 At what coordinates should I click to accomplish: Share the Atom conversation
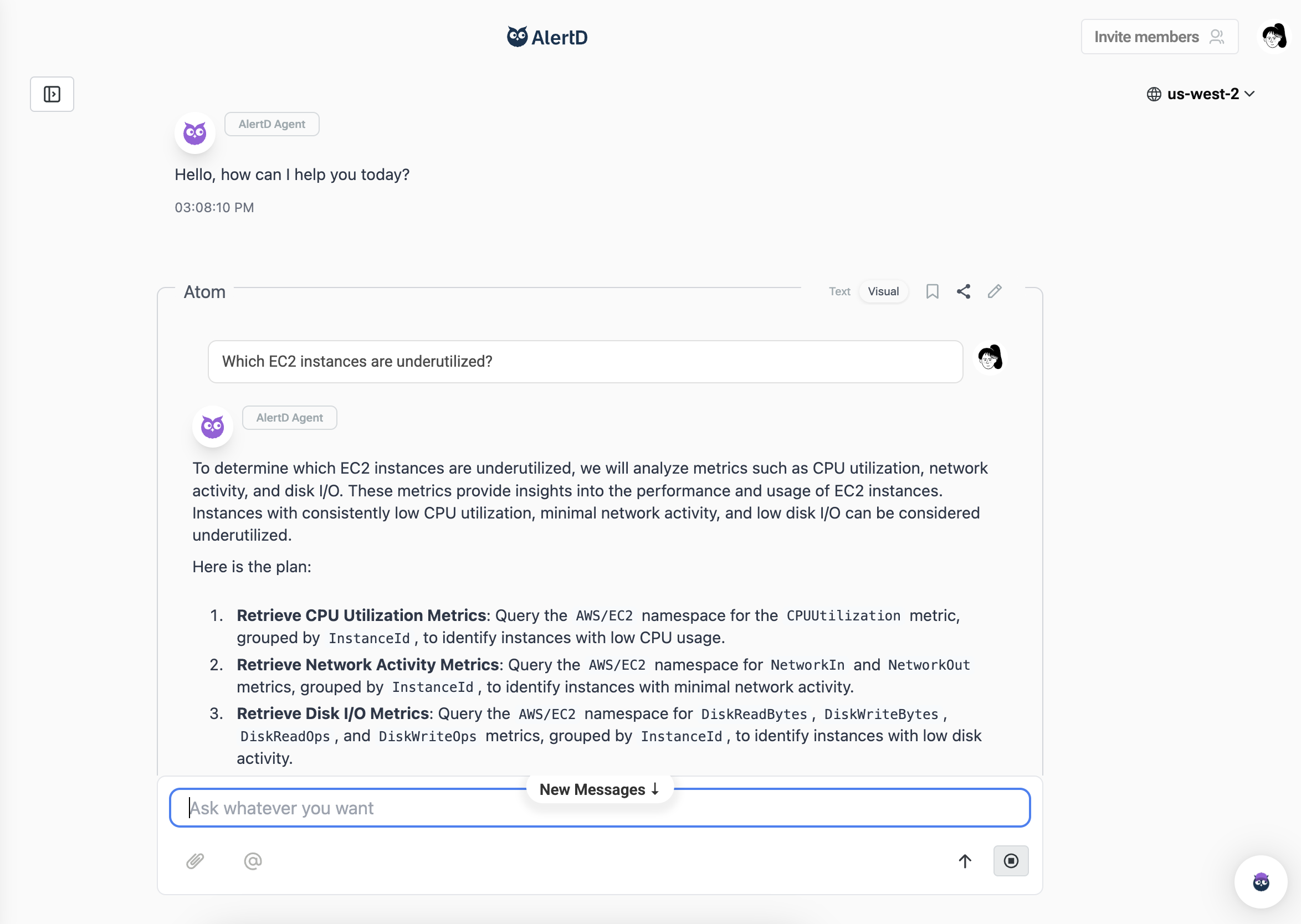pyautogui.click(x=964, y=291)
